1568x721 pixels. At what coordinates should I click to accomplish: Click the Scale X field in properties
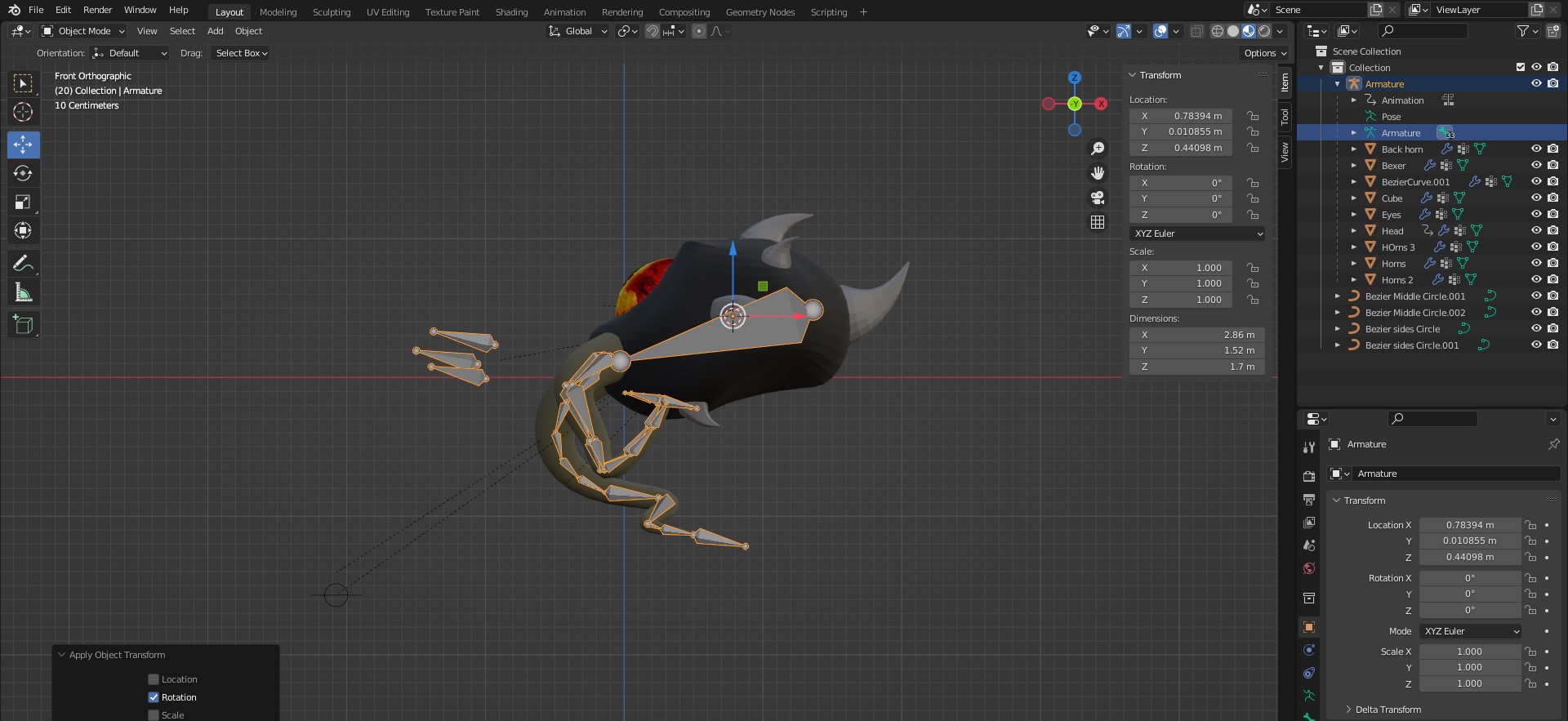click(x=1470, y=652)
